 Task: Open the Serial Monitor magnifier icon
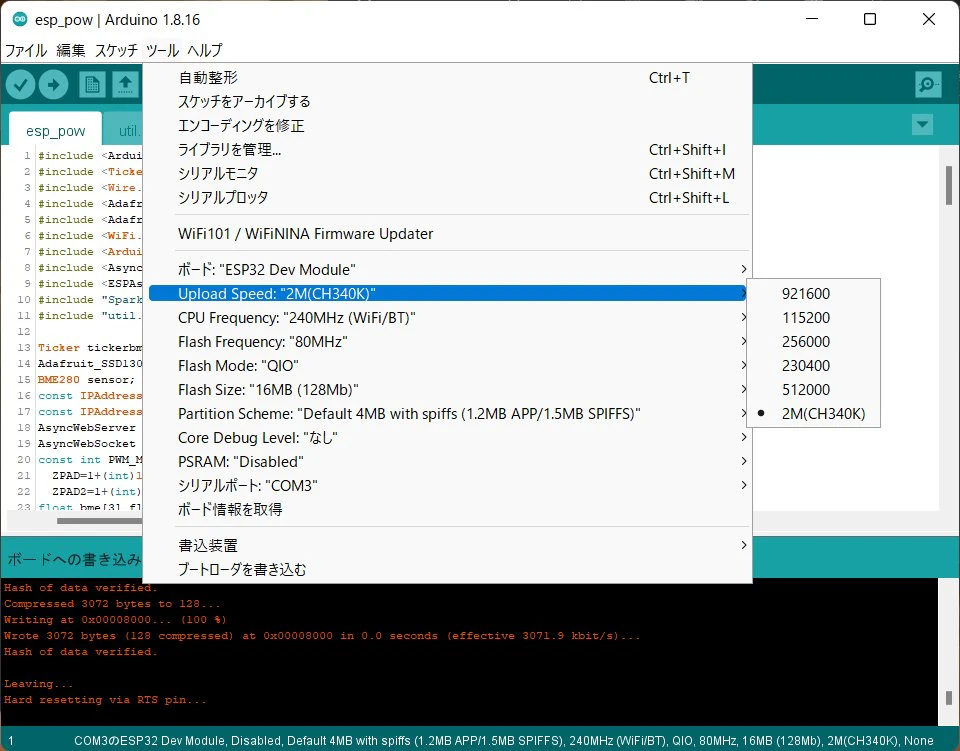click(928, 84)
